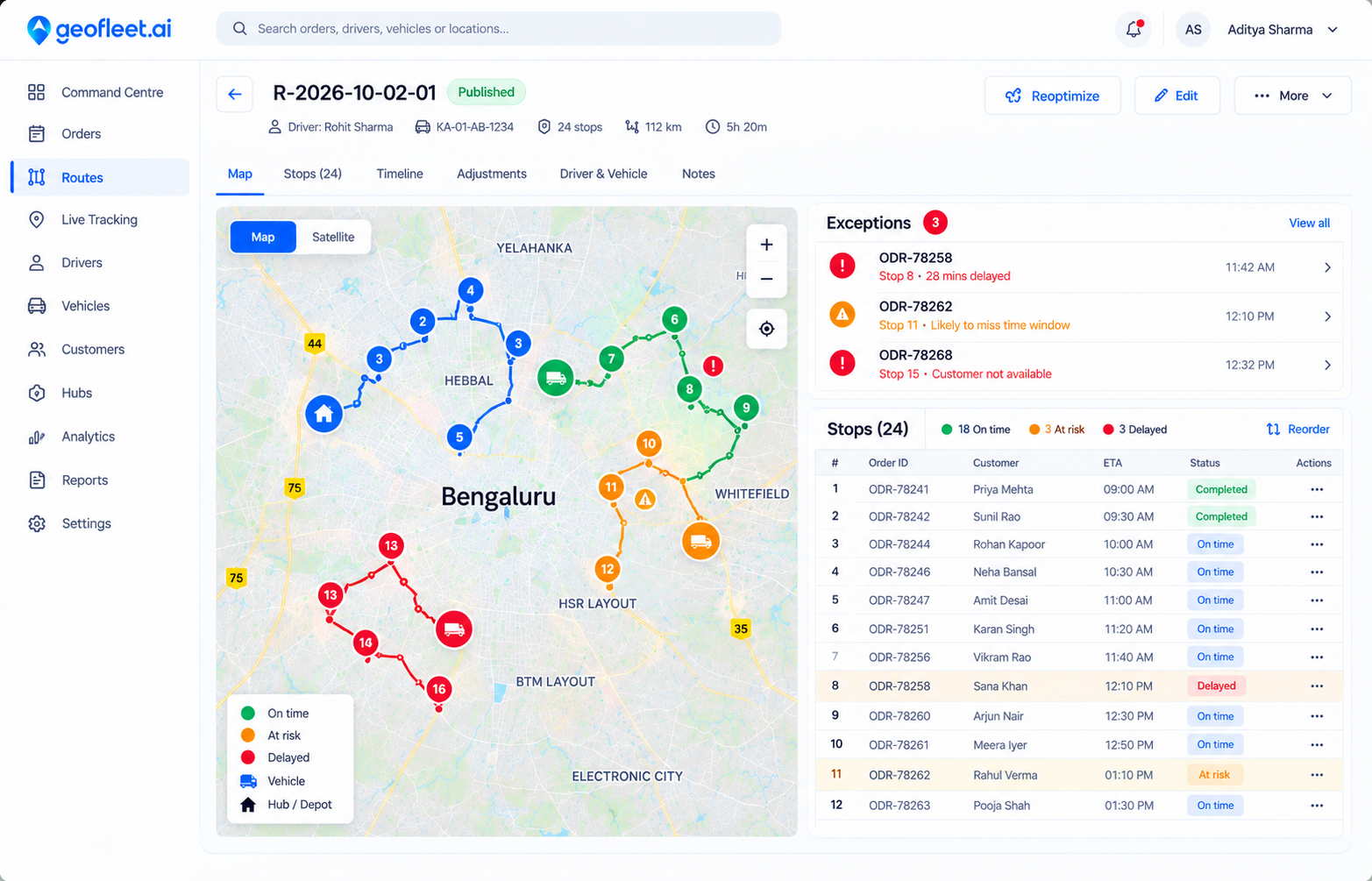
Task: Open Settings in the sidebar
Action: 100,523
